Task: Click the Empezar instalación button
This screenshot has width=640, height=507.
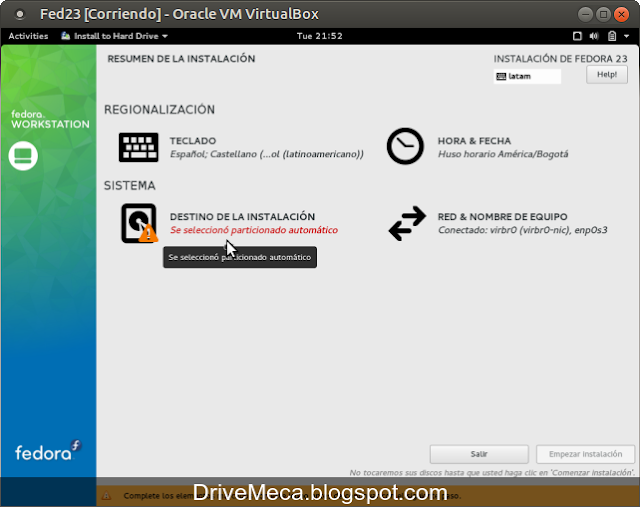Action: [x=585, y=454]
